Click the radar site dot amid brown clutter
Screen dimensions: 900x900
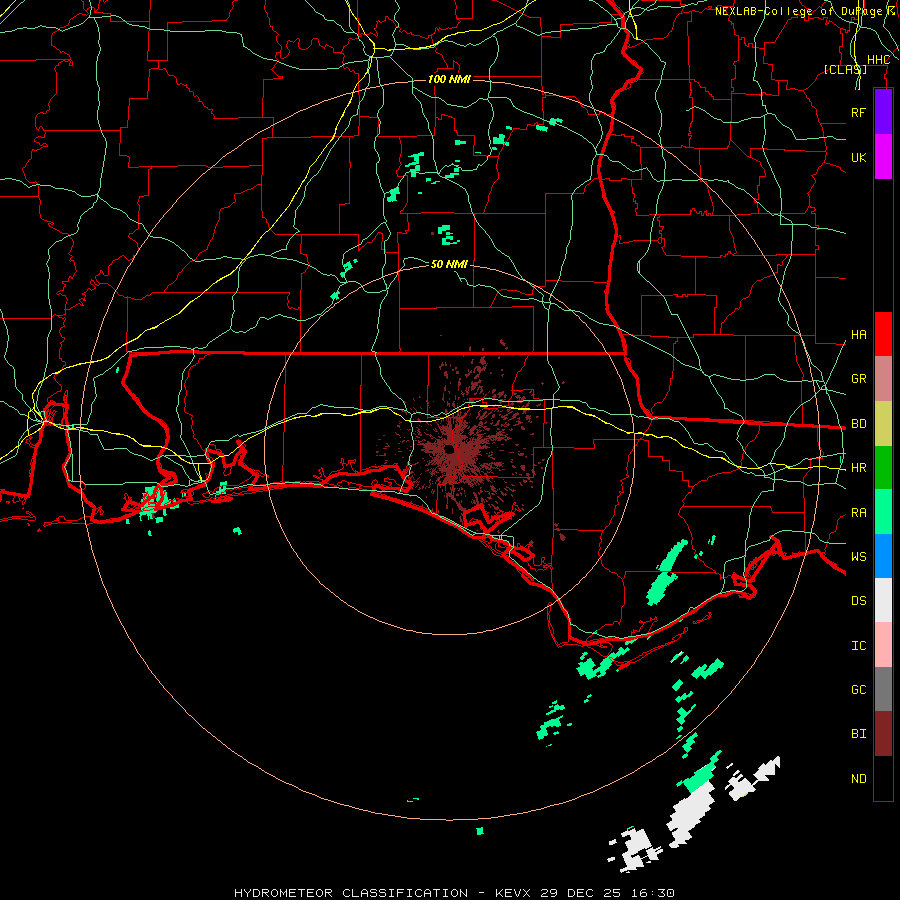click(x=449, y=450)
